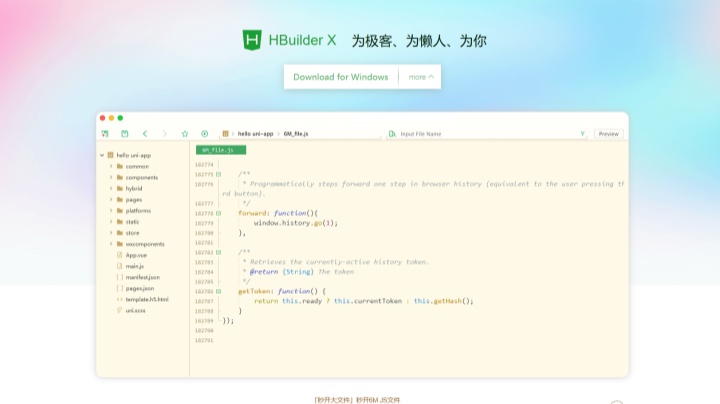Click the common folder icon
This screenshot has width=720, height=404.
point(120,166)
